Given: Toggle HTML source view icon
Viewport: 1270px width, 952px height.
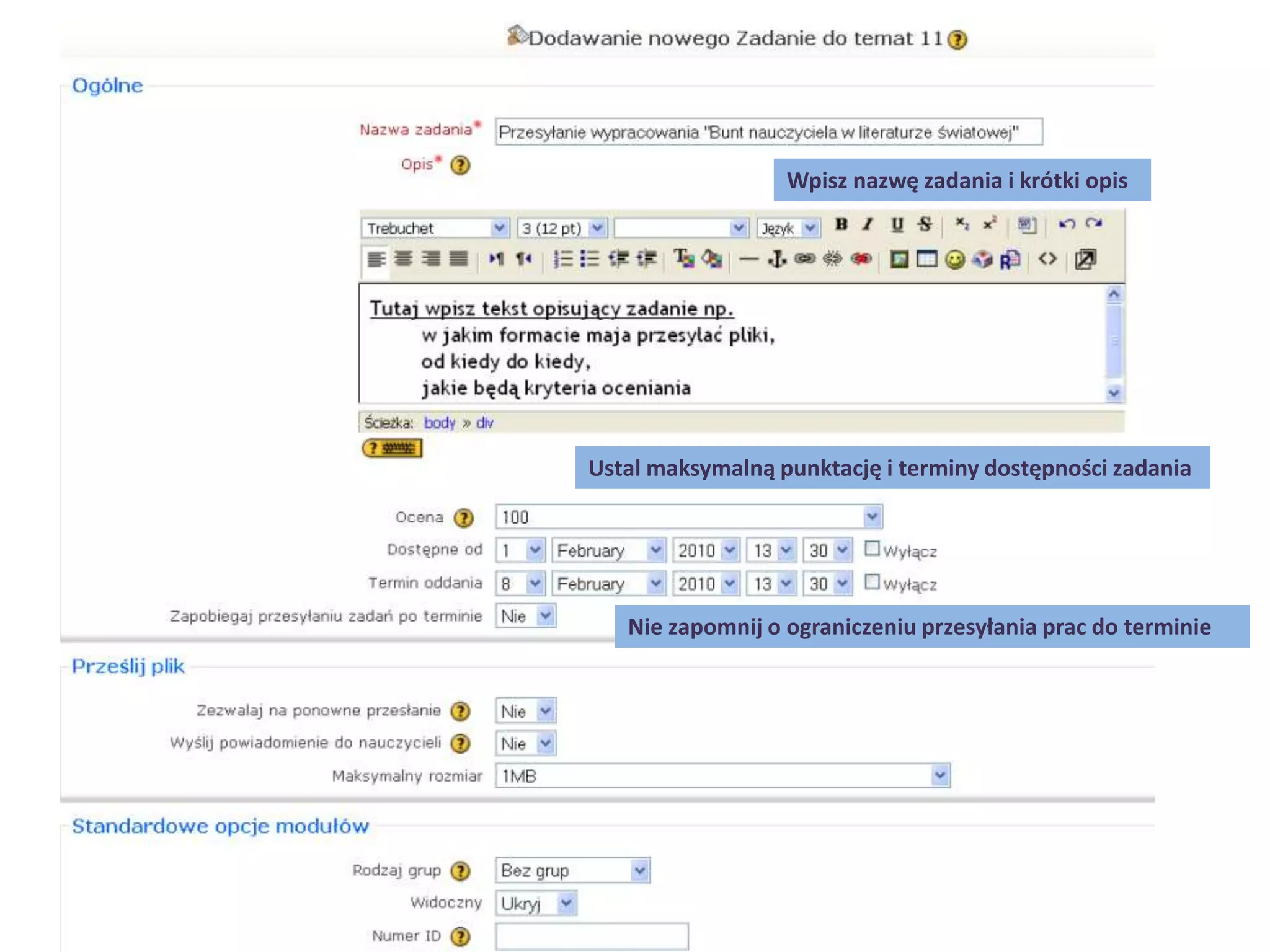Looking at the screenshot, I should point(1047,259).
